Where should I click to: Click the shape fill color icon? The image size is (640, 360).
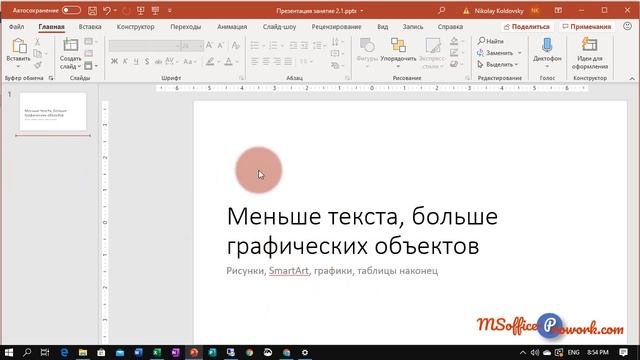454,41
